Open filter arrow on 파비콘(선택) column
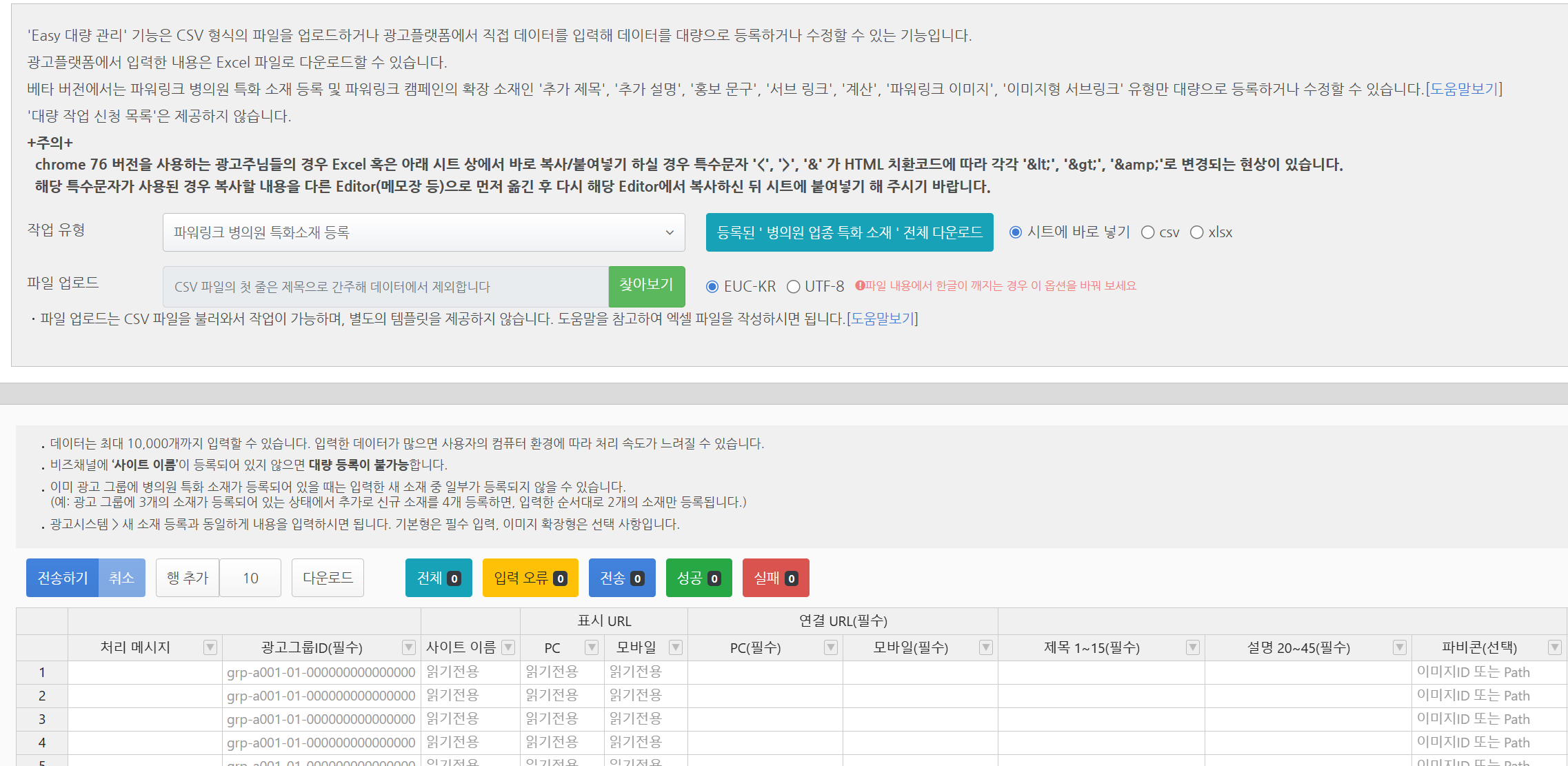This screenshot has height=766, width=1568. click(x=1555, y=647)
